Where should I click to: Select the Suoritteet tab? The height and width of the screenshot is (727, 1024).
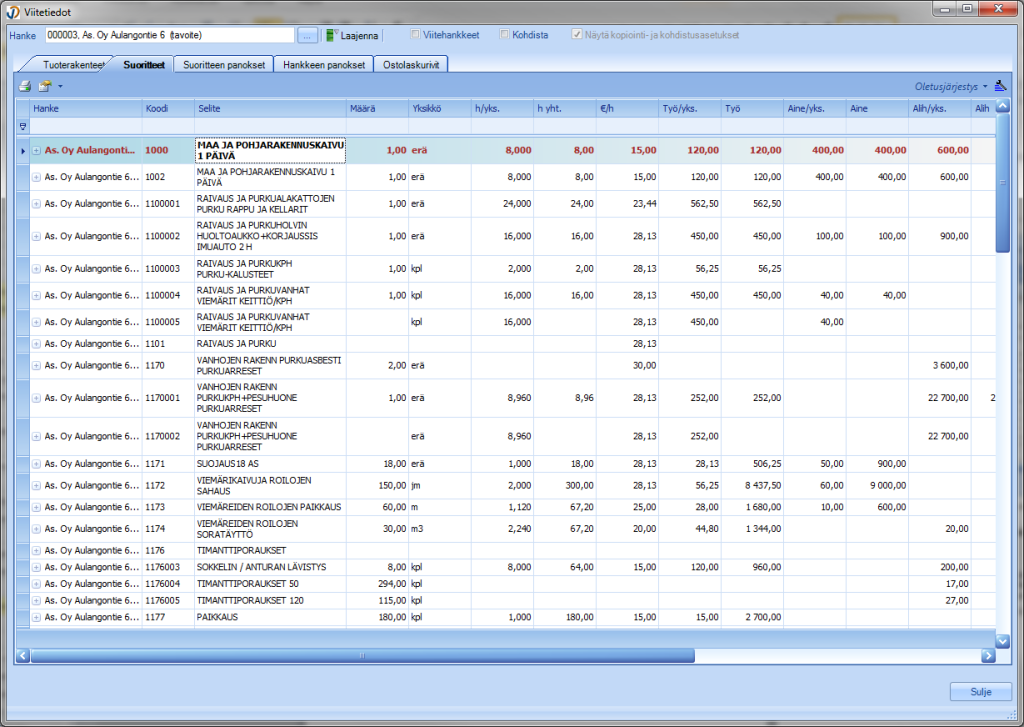pyautogui.click(x=144, y=65)
